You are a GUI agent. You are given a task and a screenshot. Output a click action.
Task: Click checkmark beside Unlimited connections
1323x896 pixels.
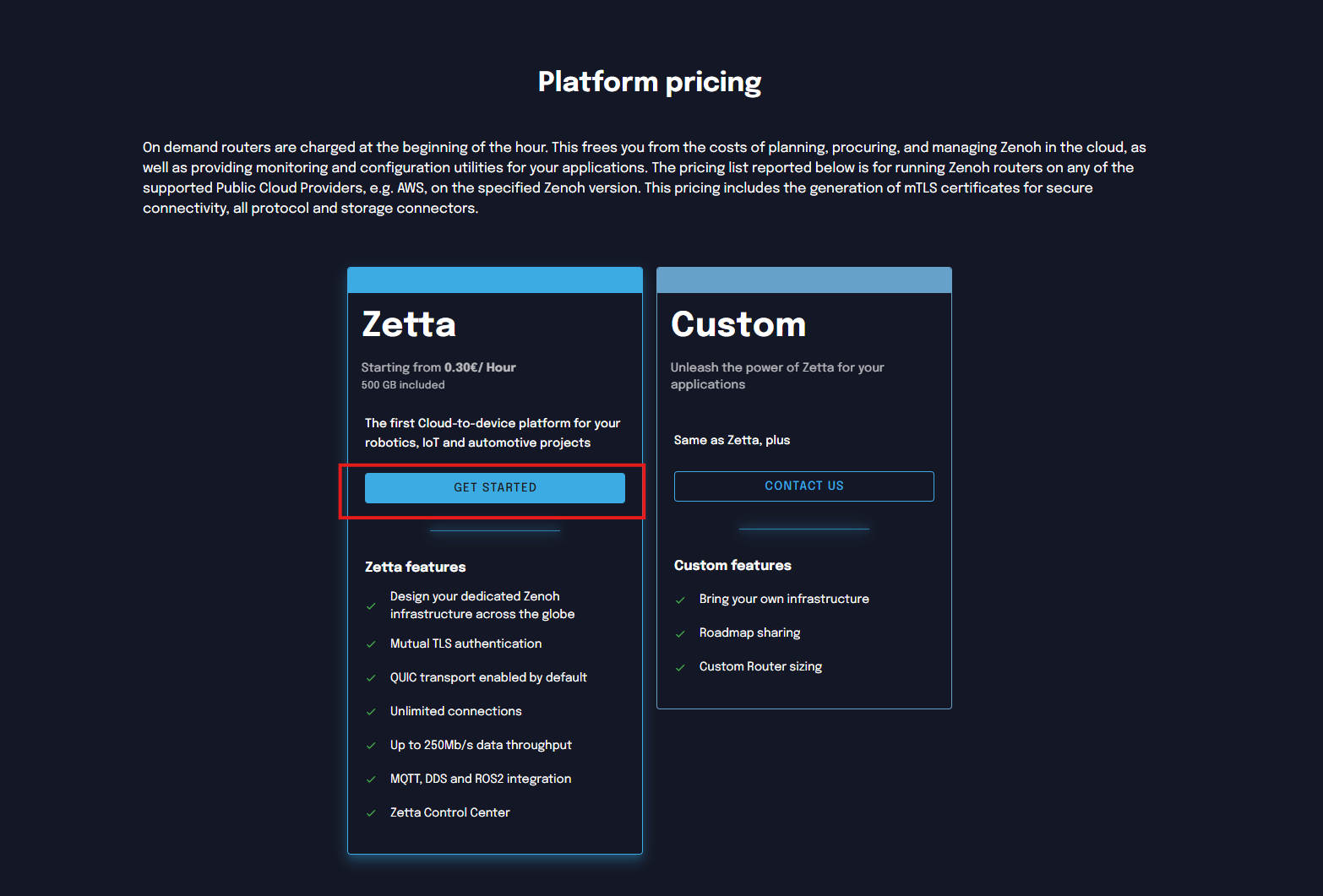click(x=371, y=712)
